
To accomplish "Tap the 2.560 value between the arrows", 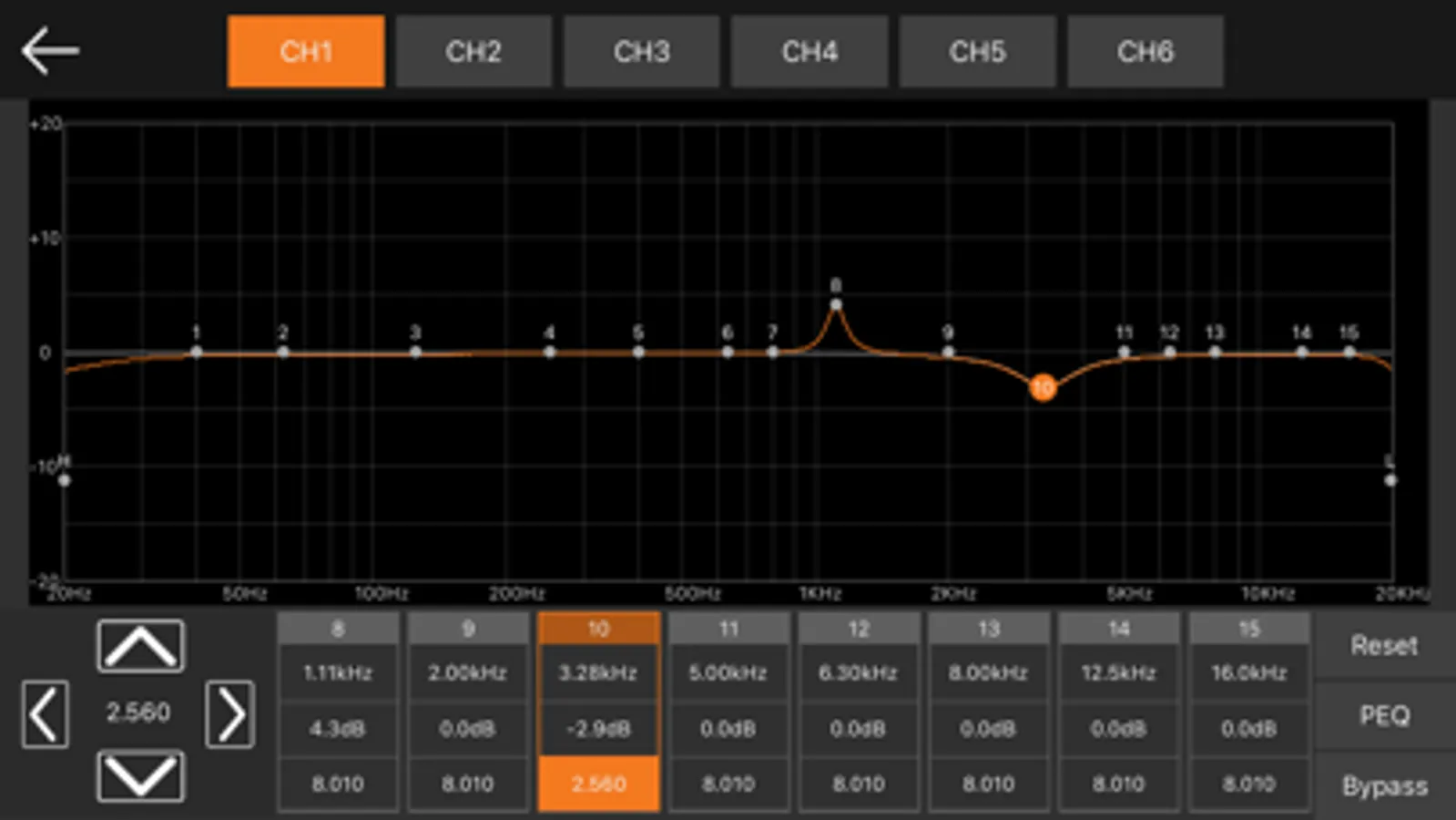I will coord(138,712).
